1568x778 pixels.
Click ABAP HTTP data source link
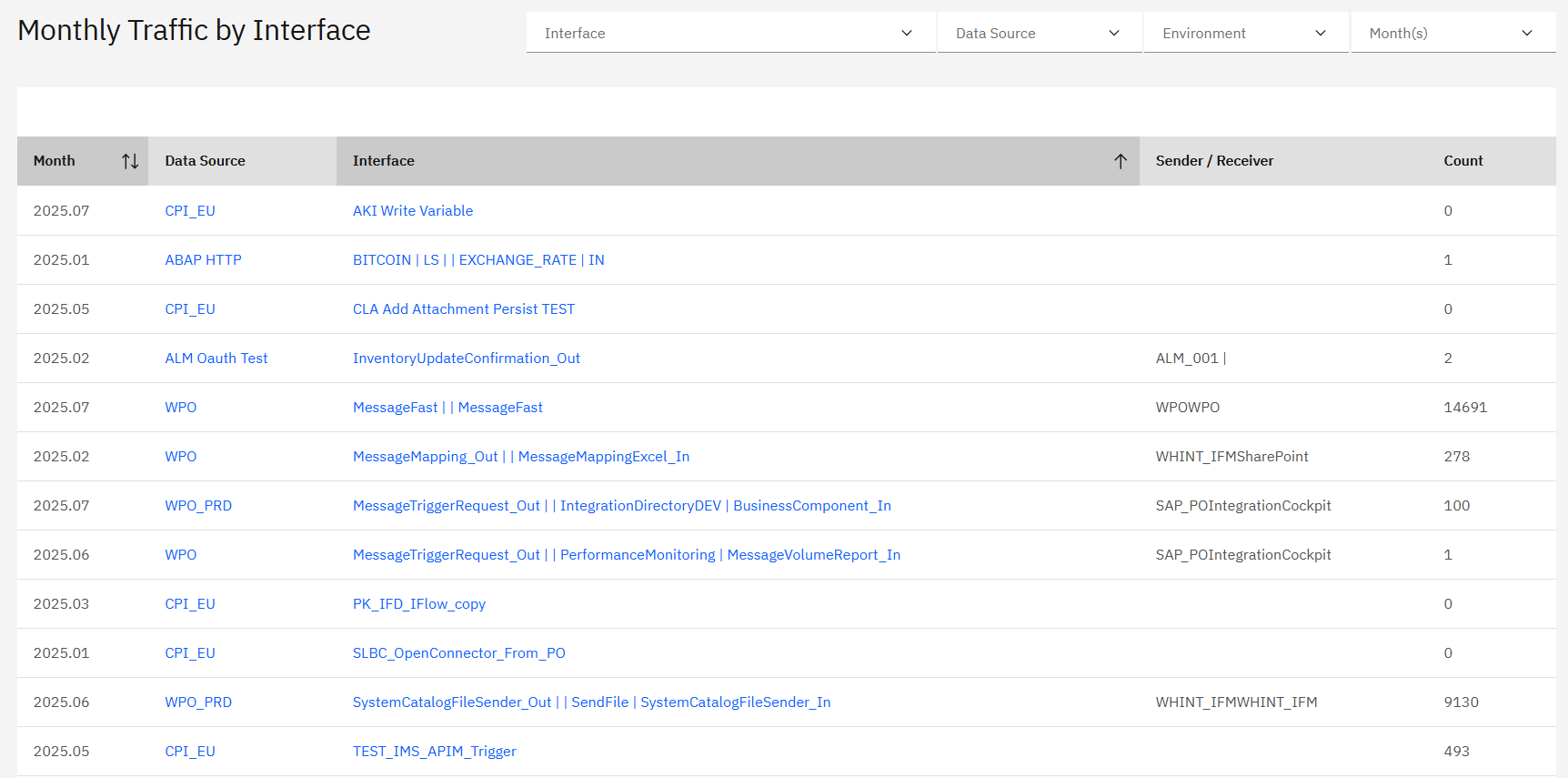pos(203,259)
